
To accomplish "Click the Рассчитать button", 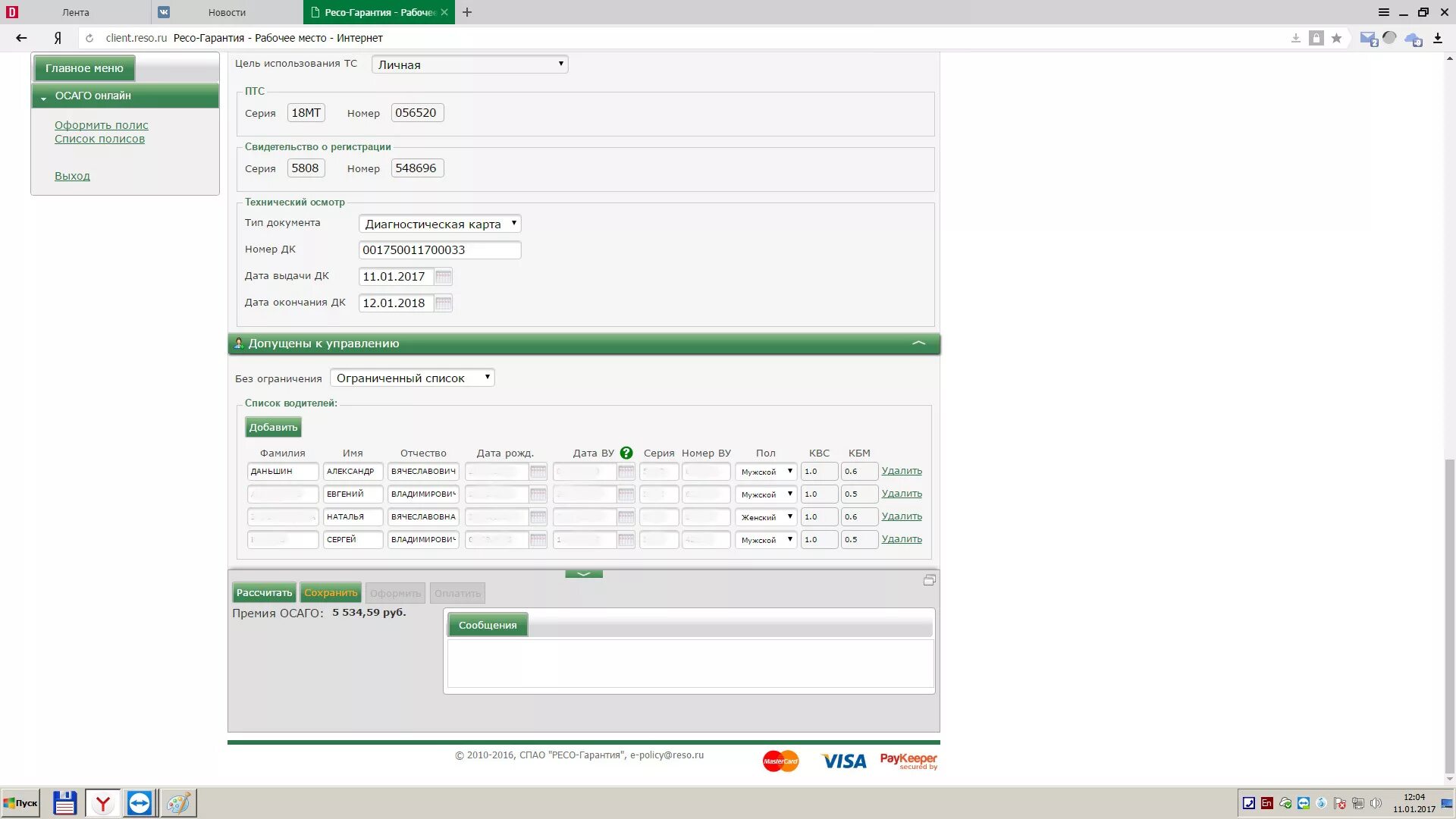I will click(264, 593).
